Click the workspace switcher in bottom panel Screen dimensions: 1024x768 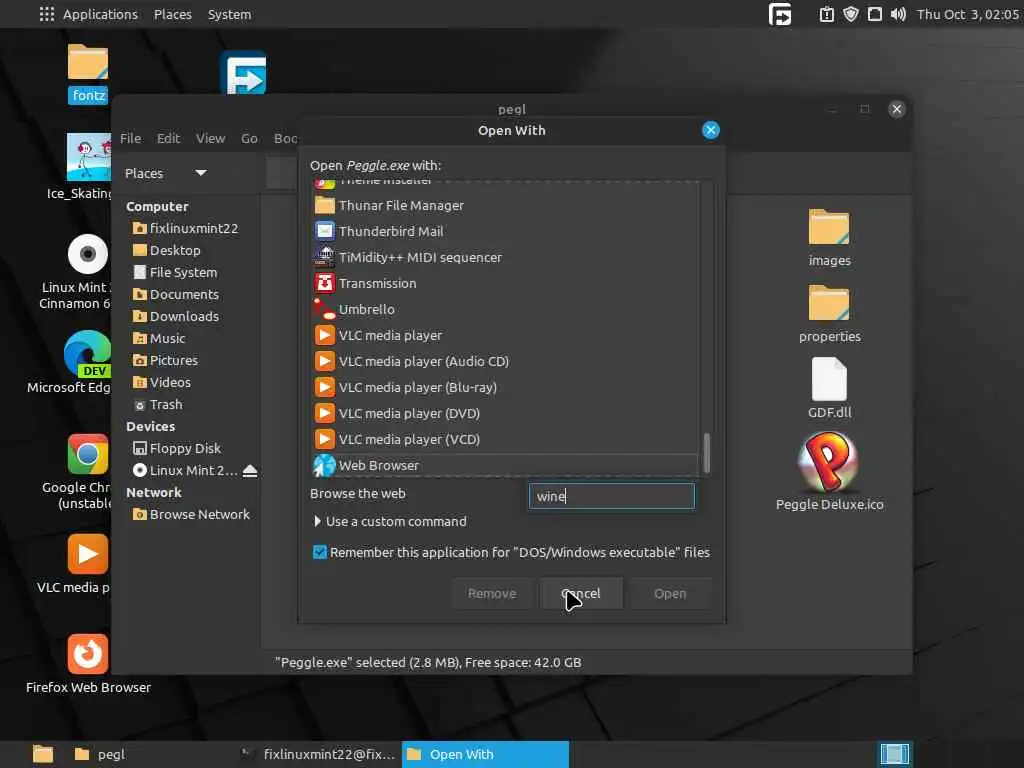tap(894, 754)
